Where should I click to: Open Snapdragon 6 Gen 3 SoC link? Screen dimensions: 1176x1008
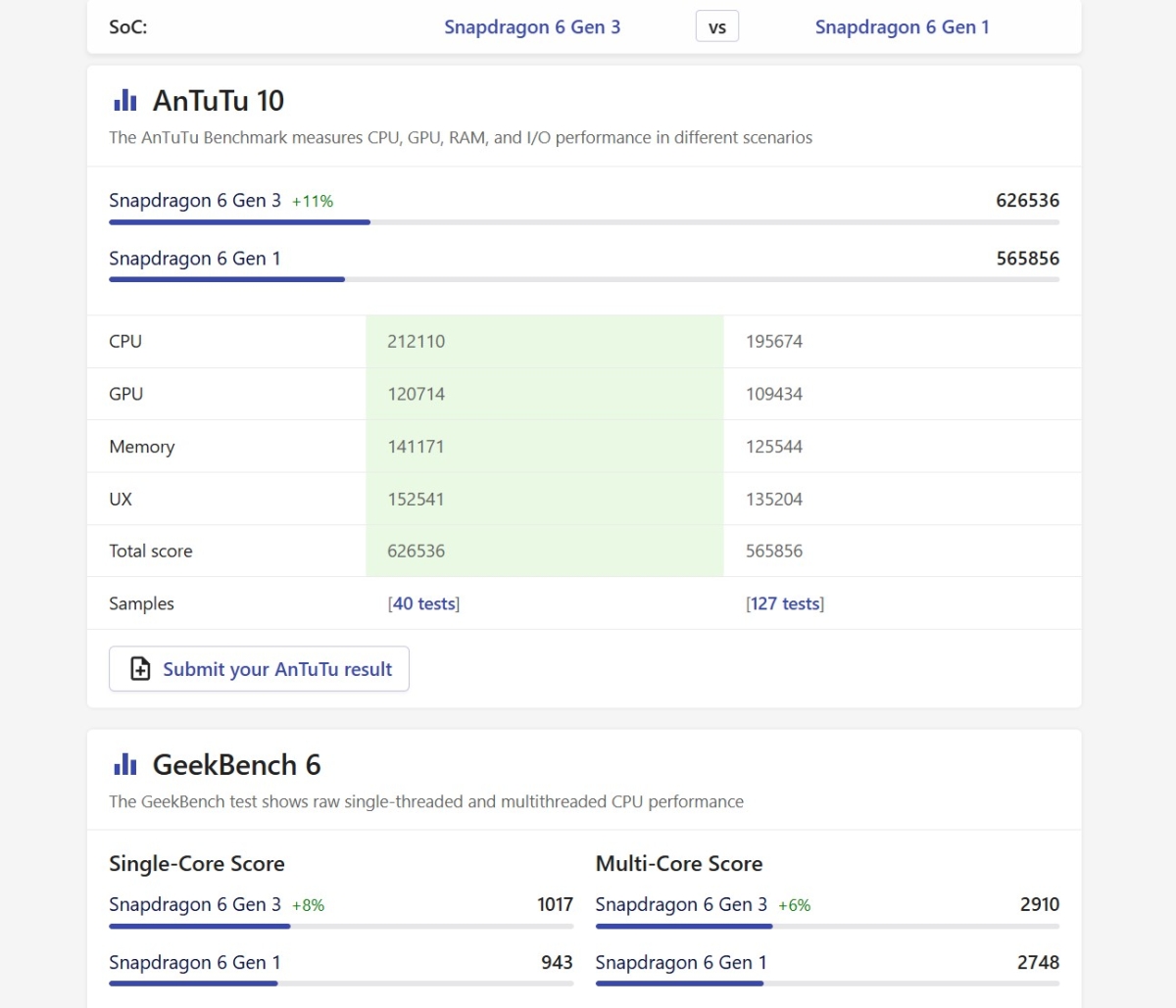click(532, 27)
